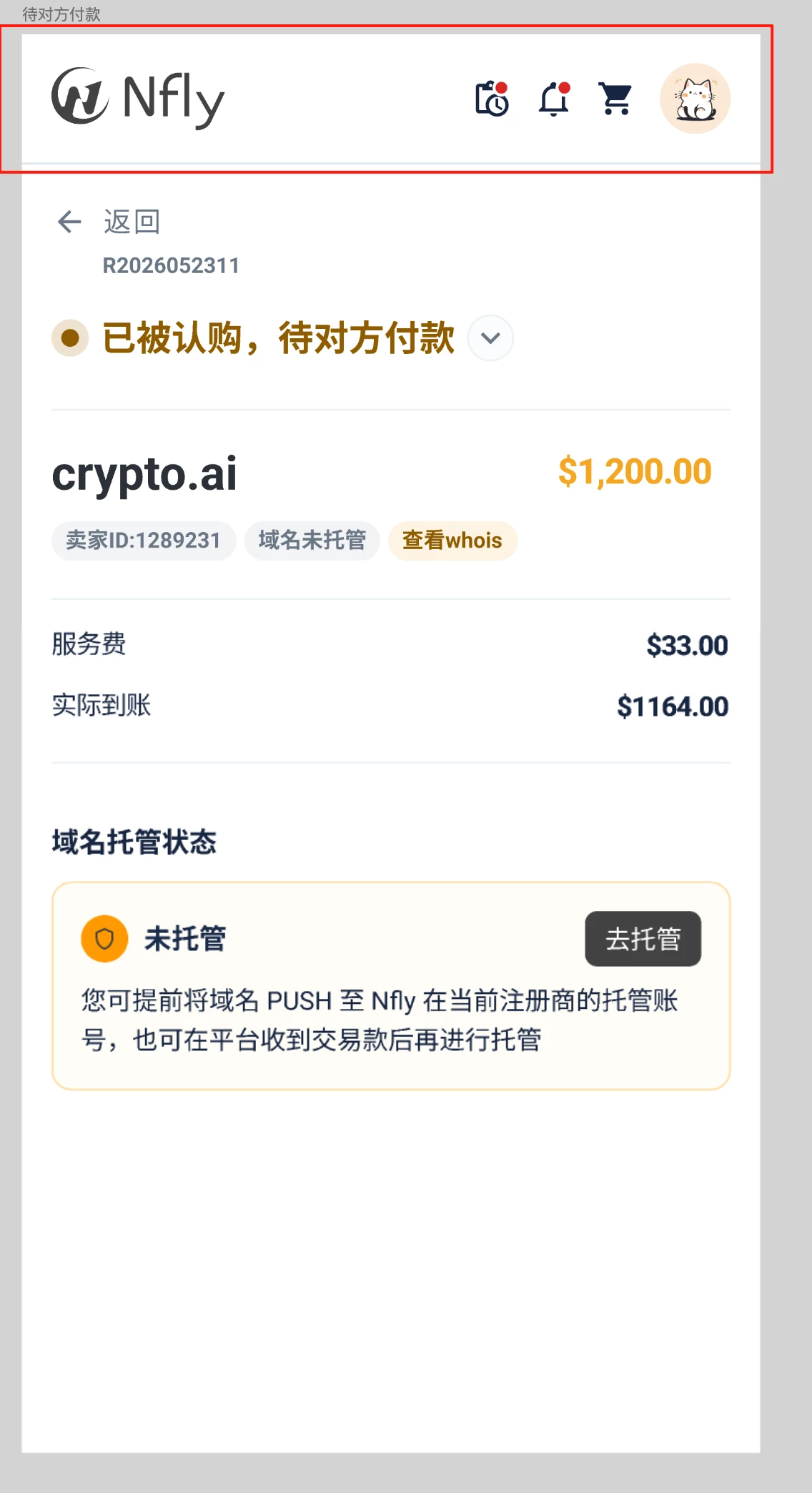Open the shopping cart
Viewport: 812px width, 1493px height.
pyautogui.click(x=615, y=99)
